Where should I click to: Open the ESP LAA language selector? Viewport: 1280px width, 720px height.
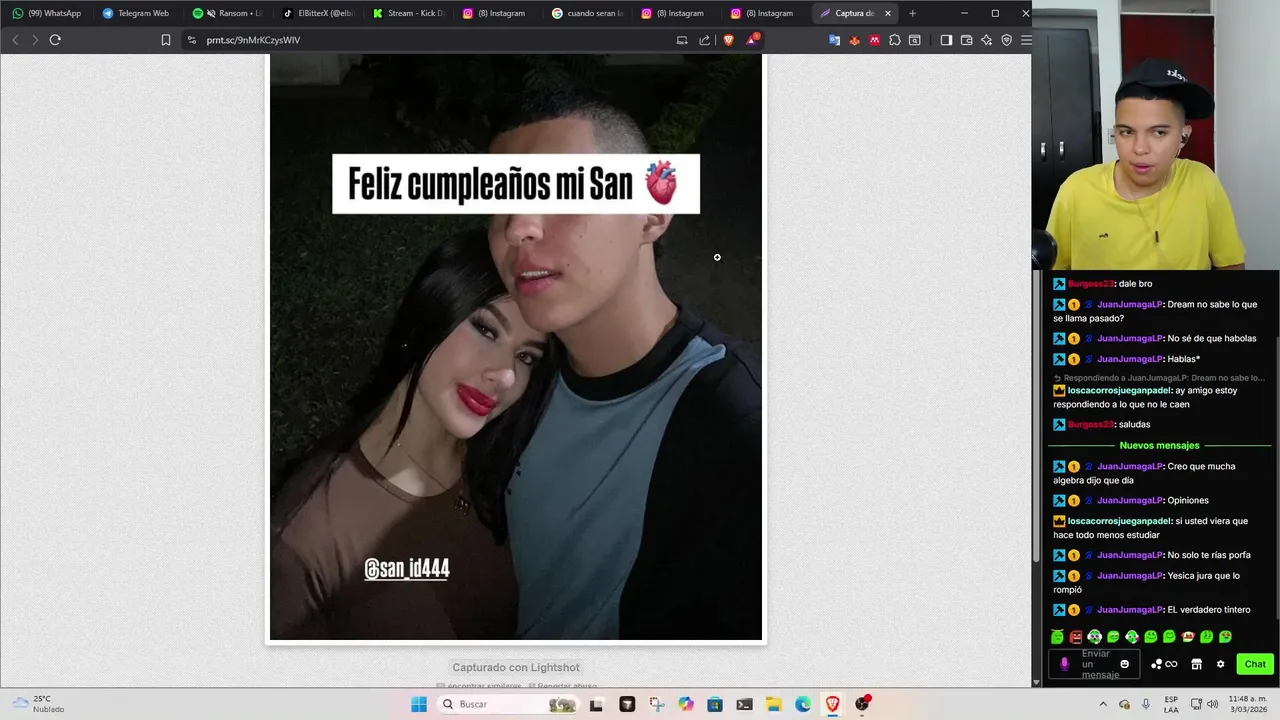(1171, 704)
